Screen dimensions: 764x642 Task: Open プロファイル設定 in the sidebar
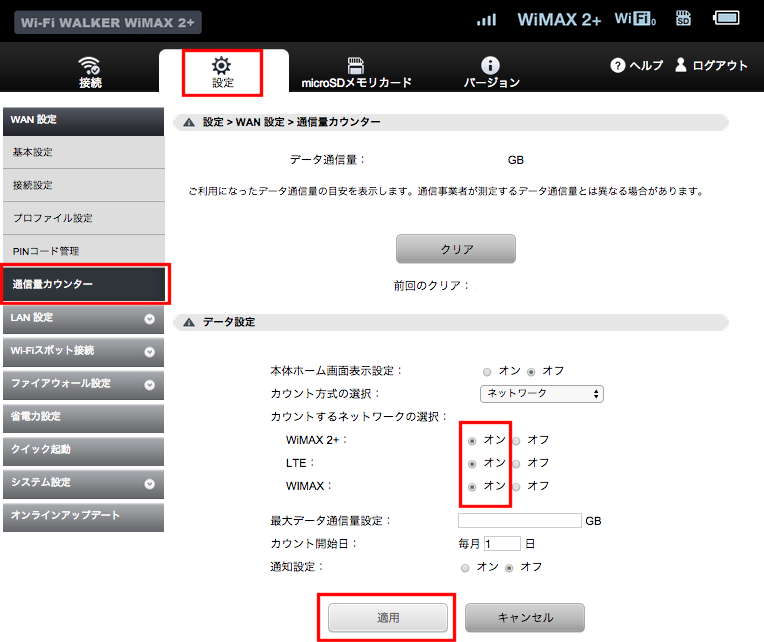click(x=83, y=218)
